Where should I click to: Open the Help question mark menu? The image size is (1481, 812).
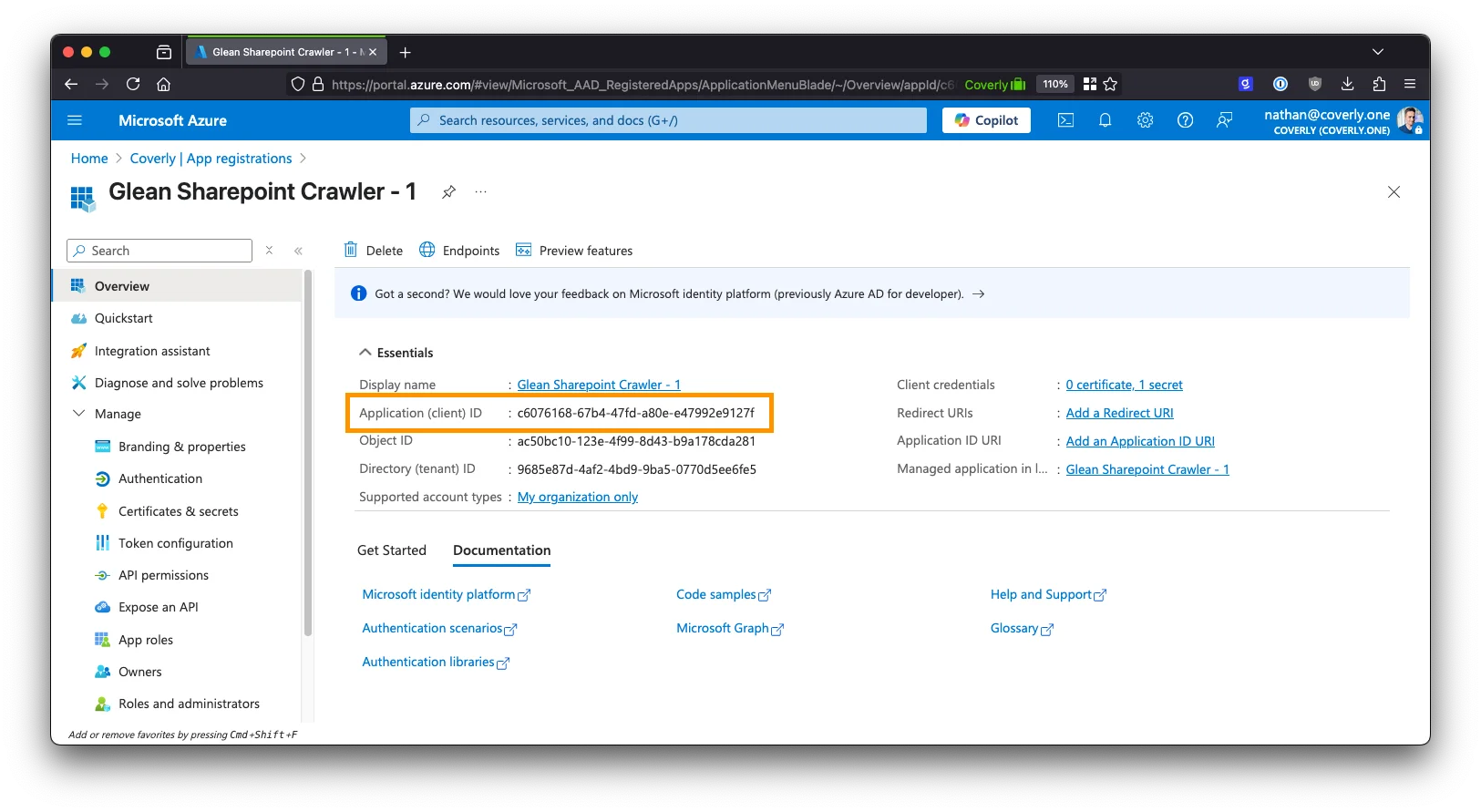[1185, 120]
